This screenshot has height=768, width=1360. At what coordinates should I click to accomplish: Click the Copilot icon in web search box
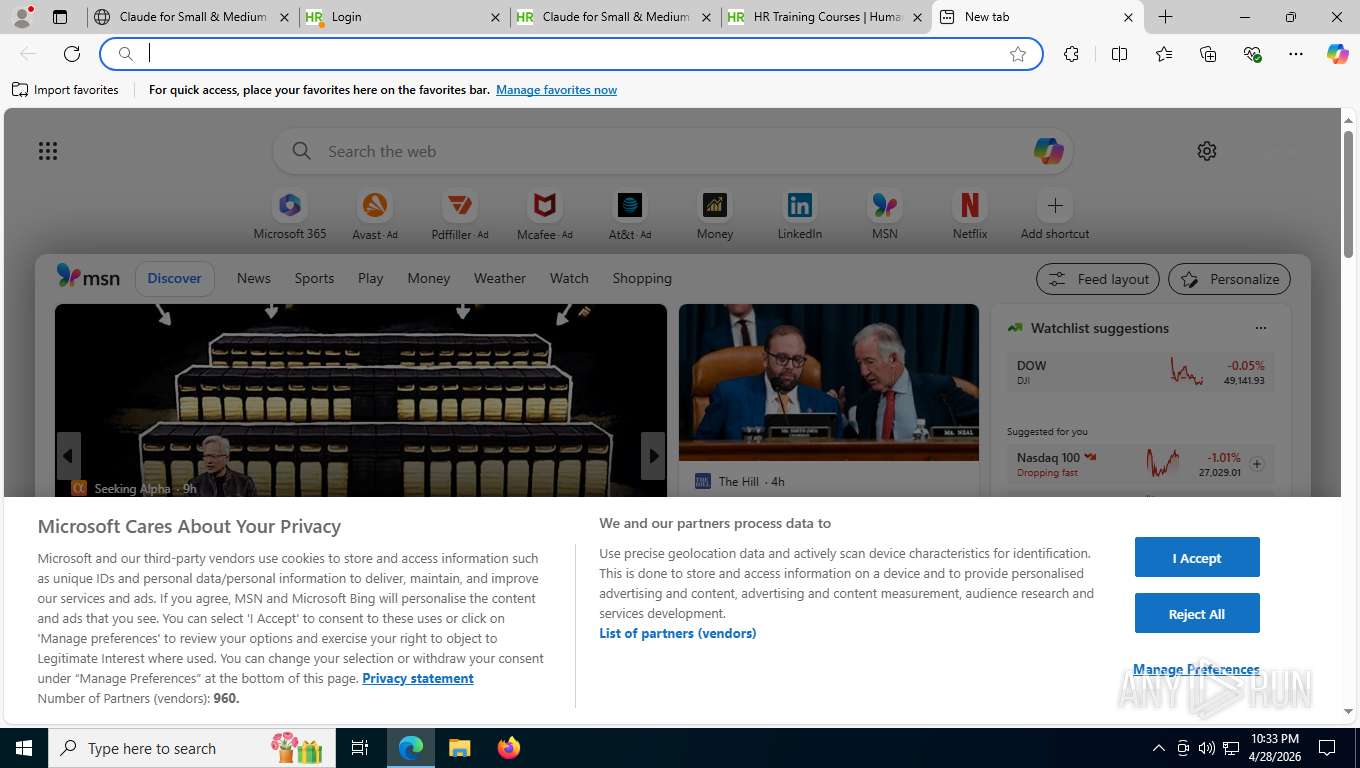(1048, 151)
